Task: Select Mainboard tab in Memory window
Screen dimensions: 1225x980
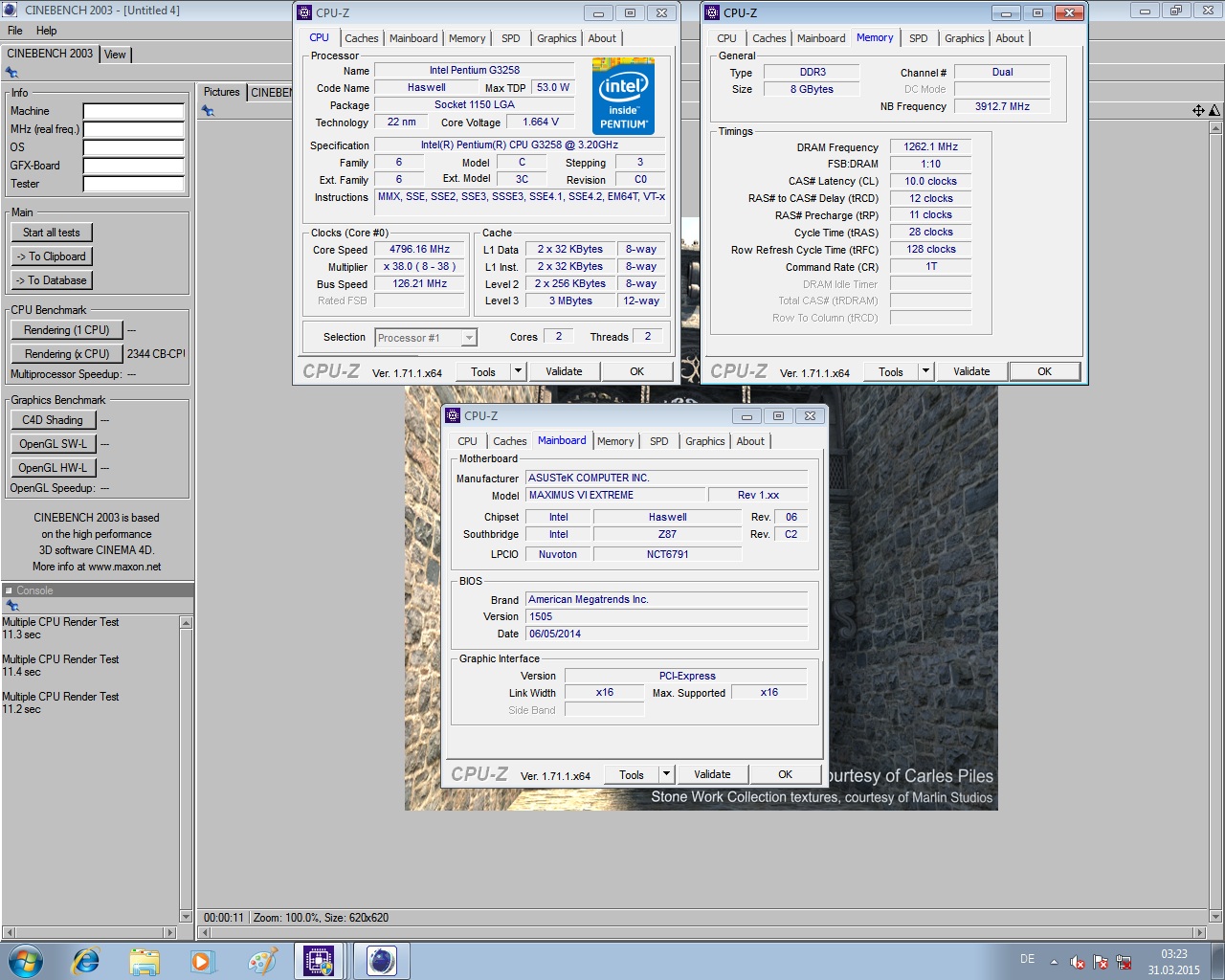Action: (x=821, y=38)
